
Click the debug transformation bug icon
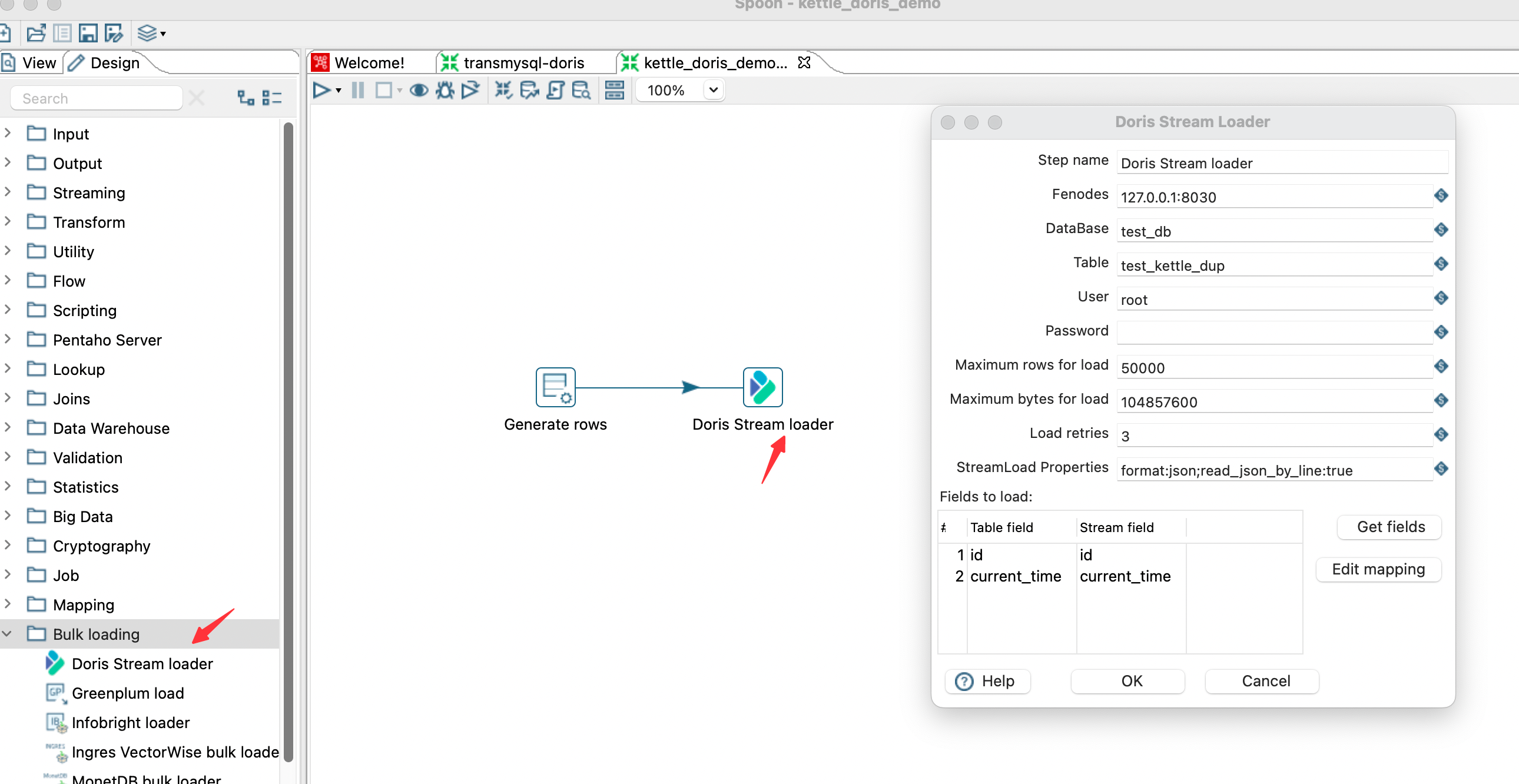445,90
